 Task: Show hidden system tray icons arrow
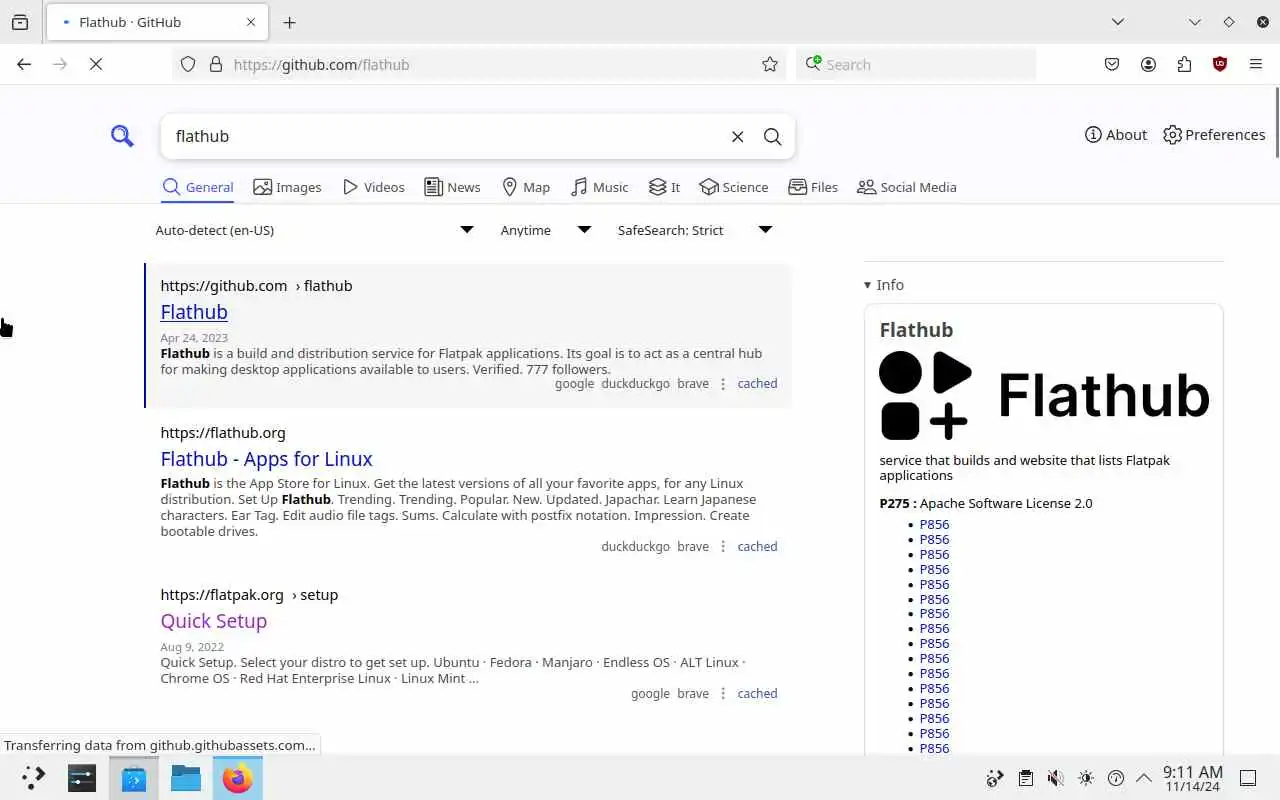click(1144, 778)
